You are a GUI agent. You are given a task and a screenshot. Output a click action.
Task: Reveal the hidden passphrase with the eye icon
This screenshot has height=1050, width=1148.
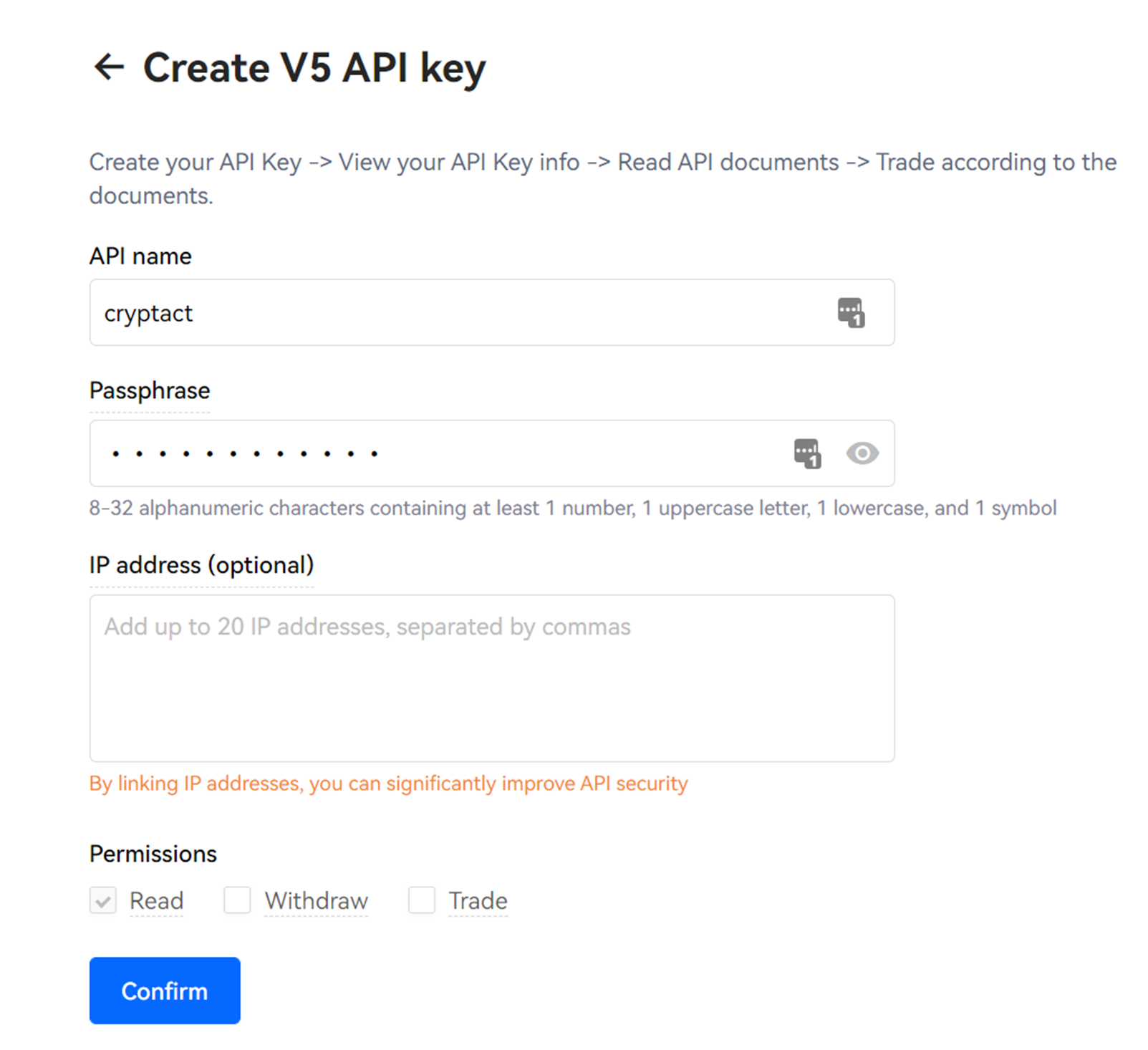[x=862, y=453]
